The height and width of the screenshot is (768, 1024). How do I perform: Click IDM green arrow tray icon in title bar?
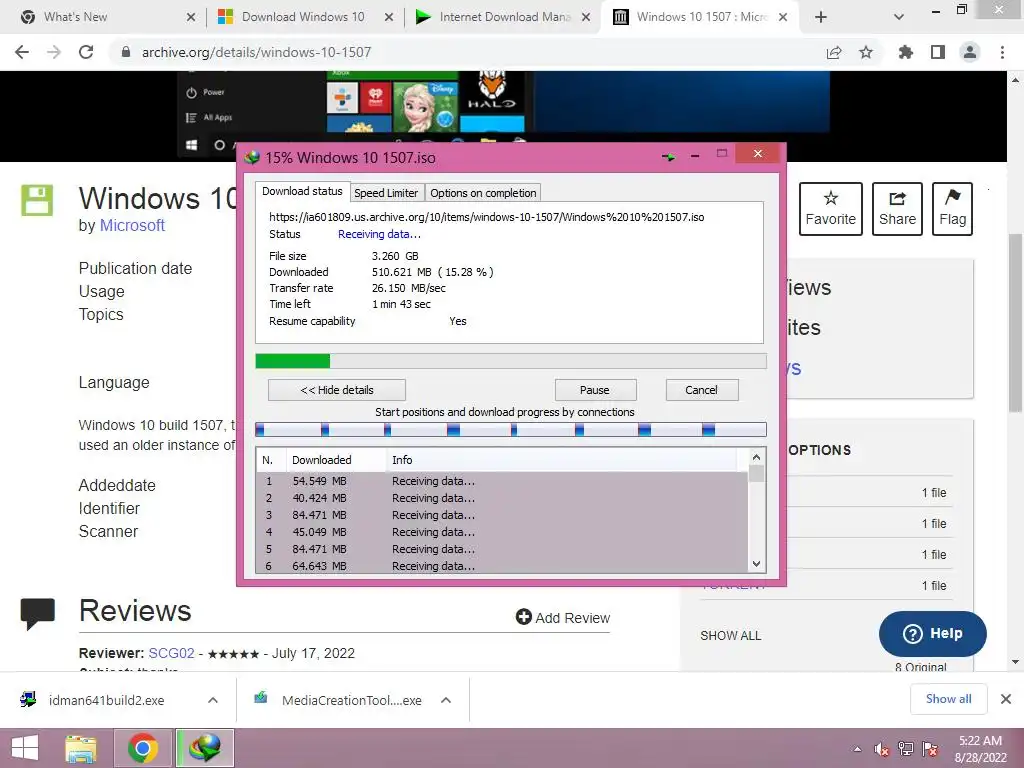pos(668,157)
